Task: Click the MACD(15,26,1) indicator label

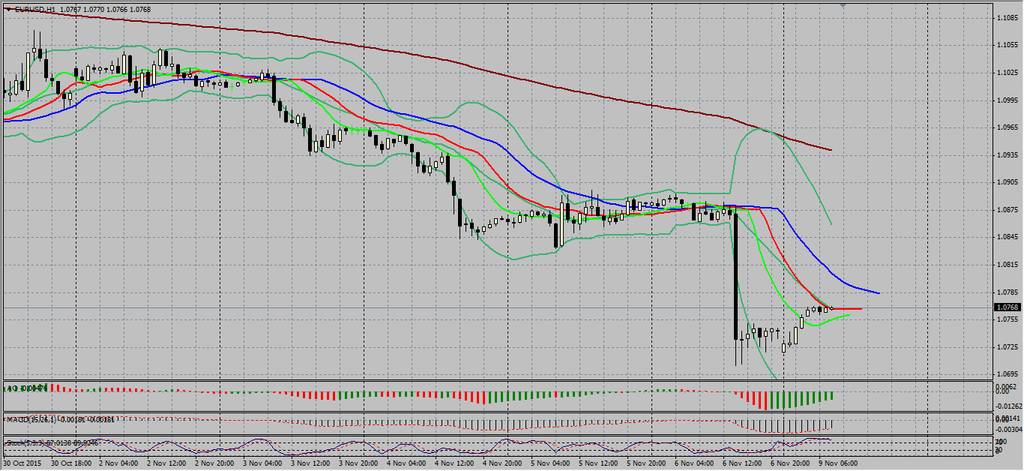Action: pos(60,419)
